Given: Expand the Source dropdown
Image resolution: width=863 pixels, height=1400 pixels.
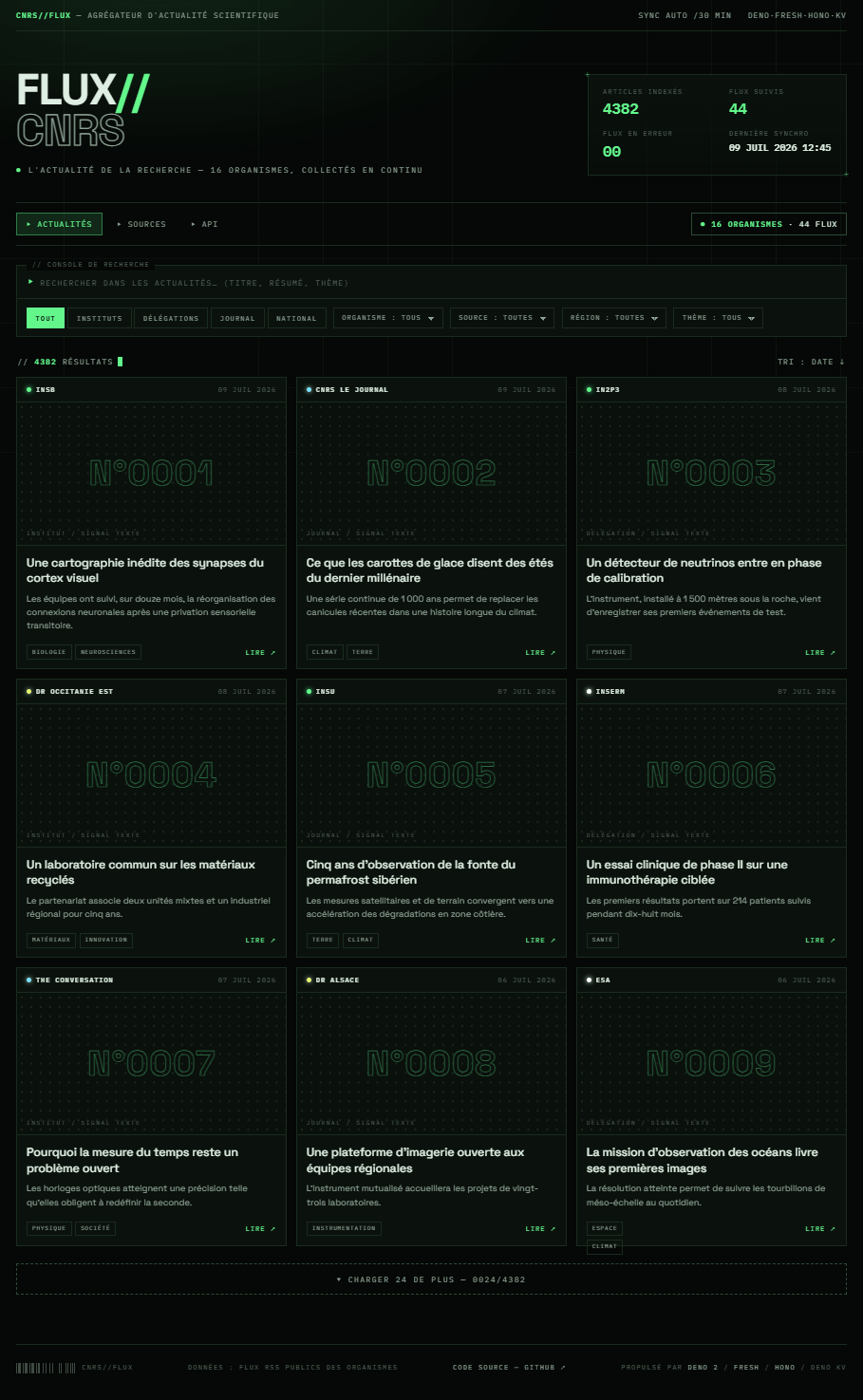Looking at the screenshot, I should (x=502, y=318).
